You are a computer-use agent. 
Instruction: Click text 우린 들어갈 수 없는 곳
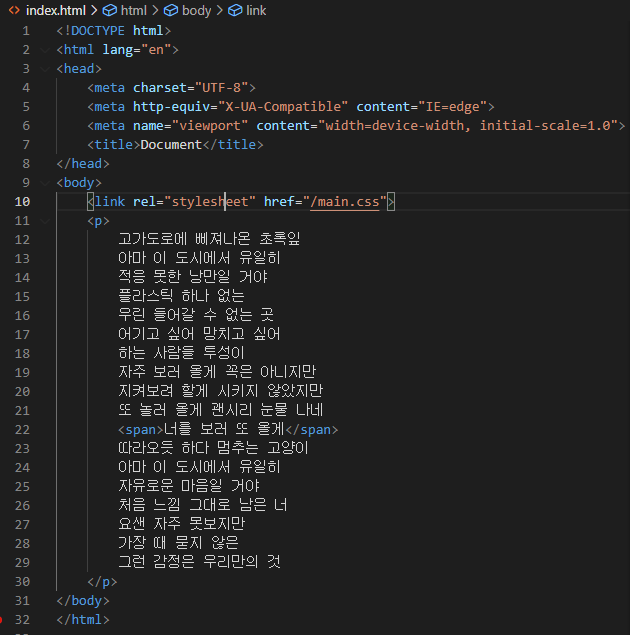[x=196, y=315]
